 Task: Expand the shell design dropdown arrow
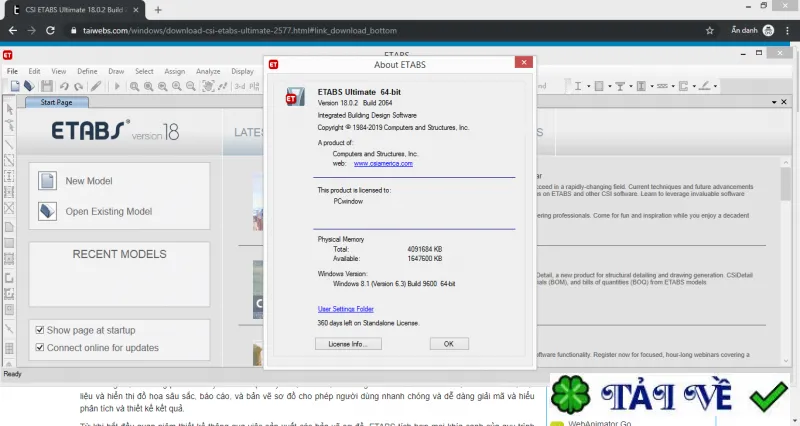coord(610,86)
